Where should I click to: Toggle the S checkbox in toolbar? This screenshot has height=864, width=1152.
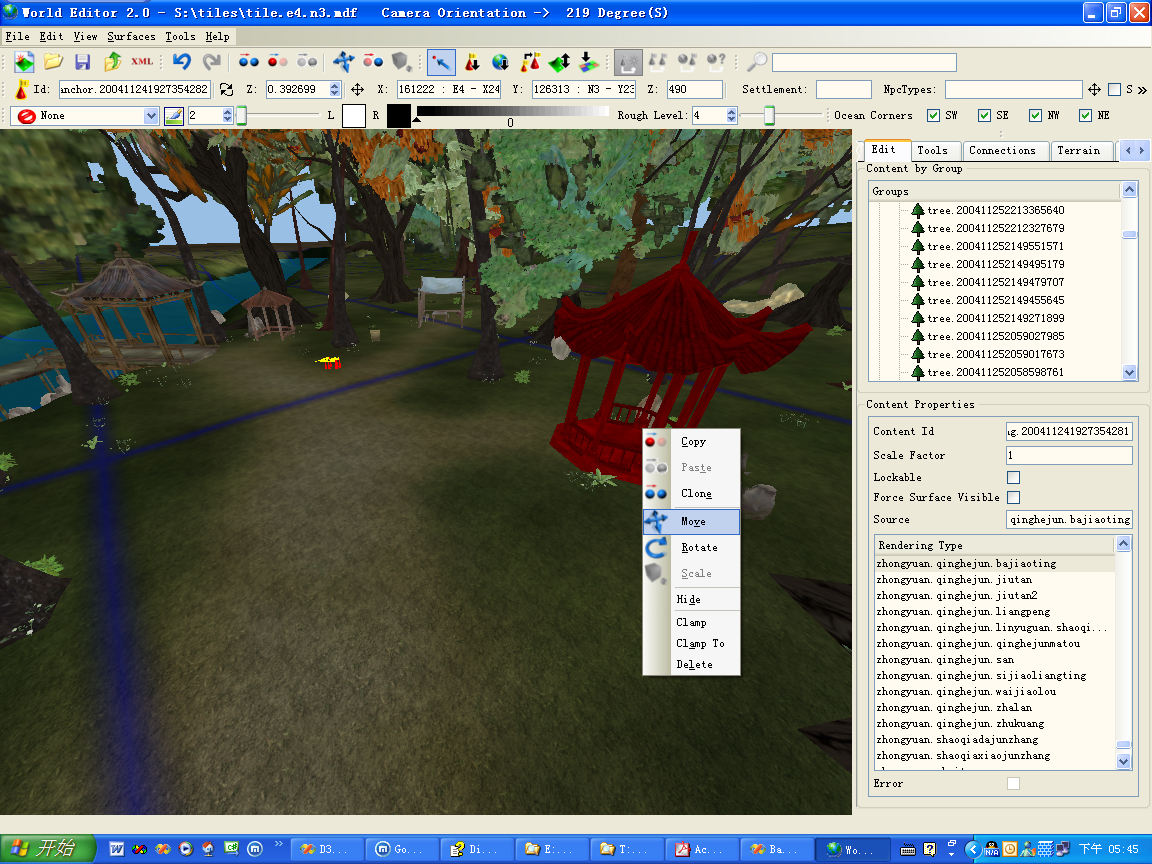[x=1115, y=90]
